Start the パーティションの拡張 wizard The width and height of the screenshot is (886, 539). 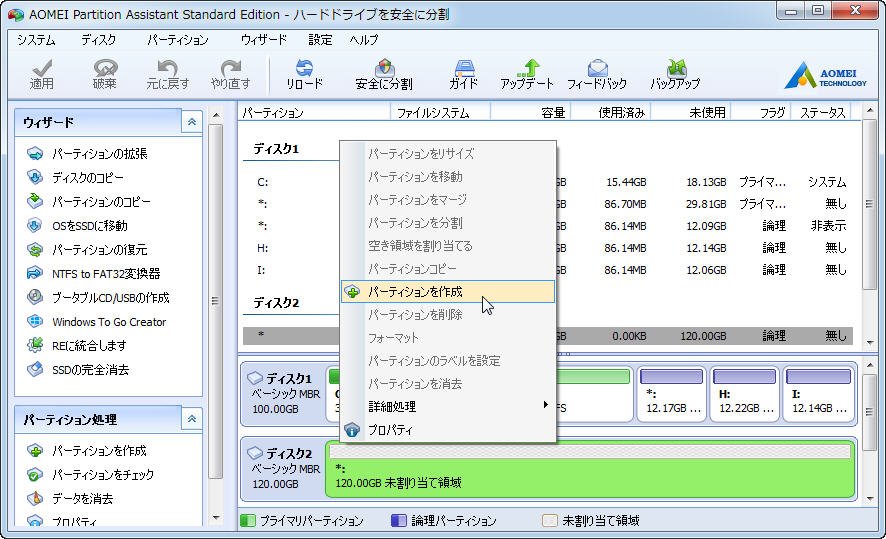[87, 154]
